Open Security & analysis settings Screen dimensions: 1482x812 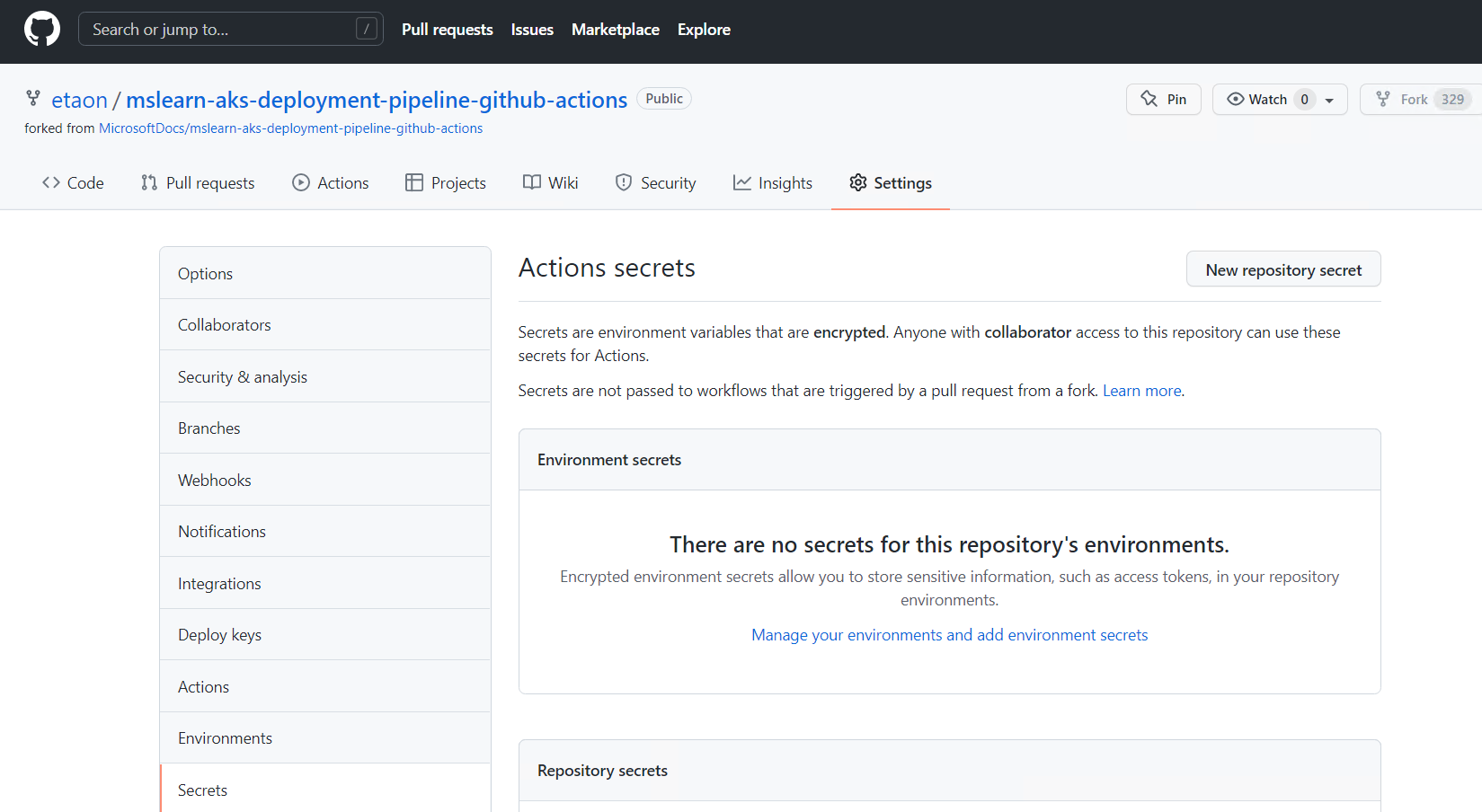pyautogui.click(x=325, y=377)
